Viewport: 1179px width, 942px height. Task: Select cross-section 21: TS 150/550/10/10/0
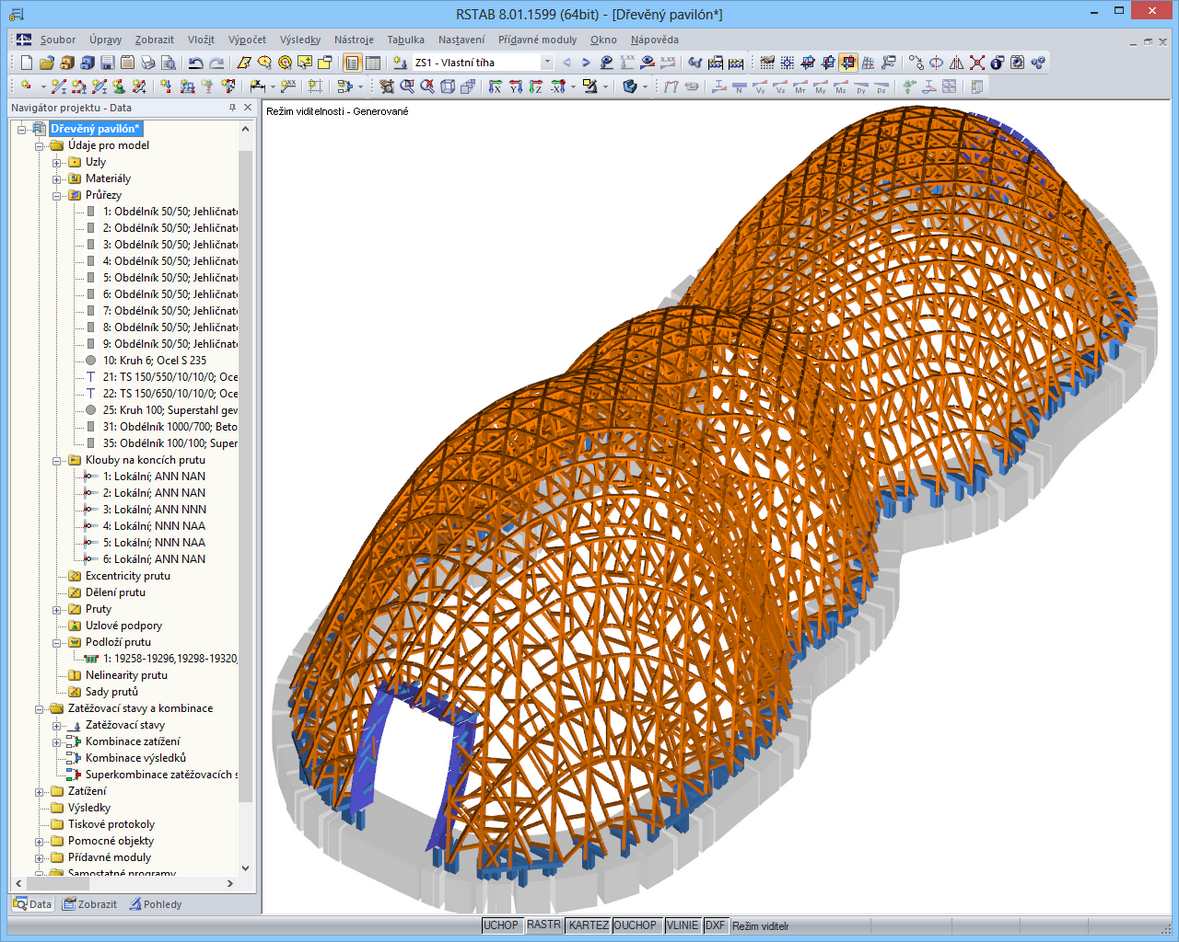click(170, 377)
